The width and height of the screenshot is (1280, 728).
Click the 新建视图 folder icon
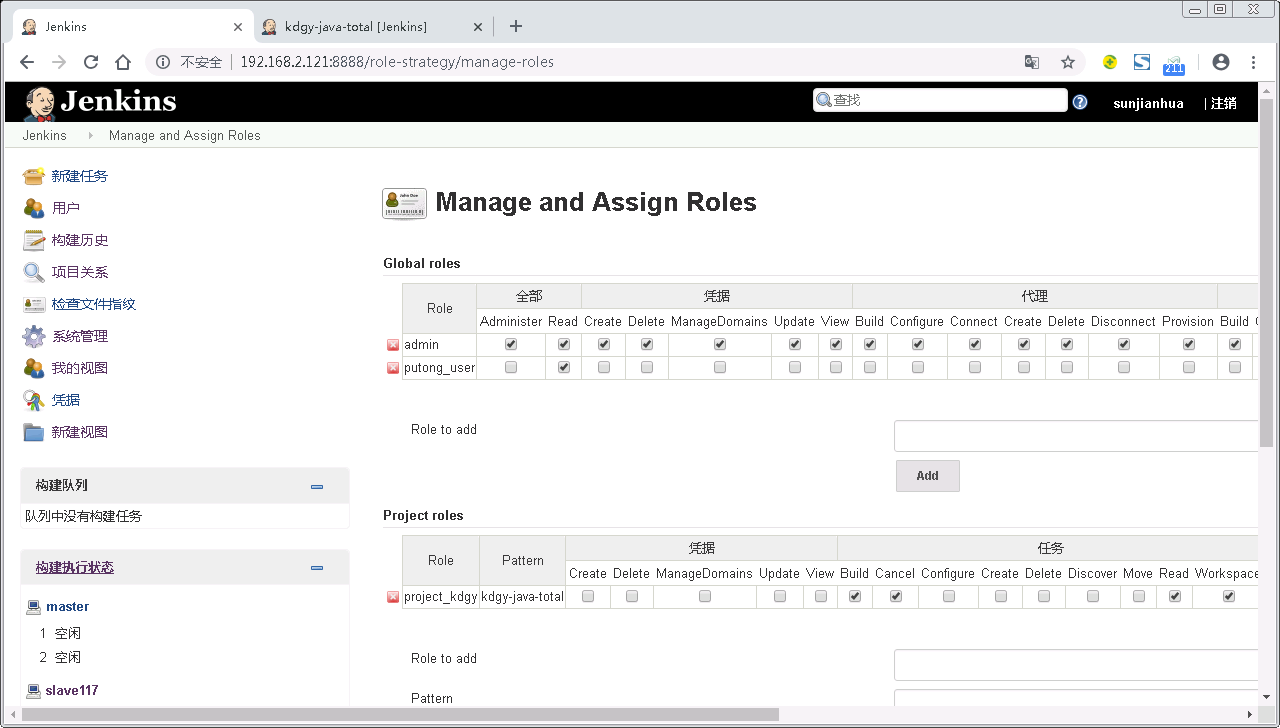tap(34, 432)
